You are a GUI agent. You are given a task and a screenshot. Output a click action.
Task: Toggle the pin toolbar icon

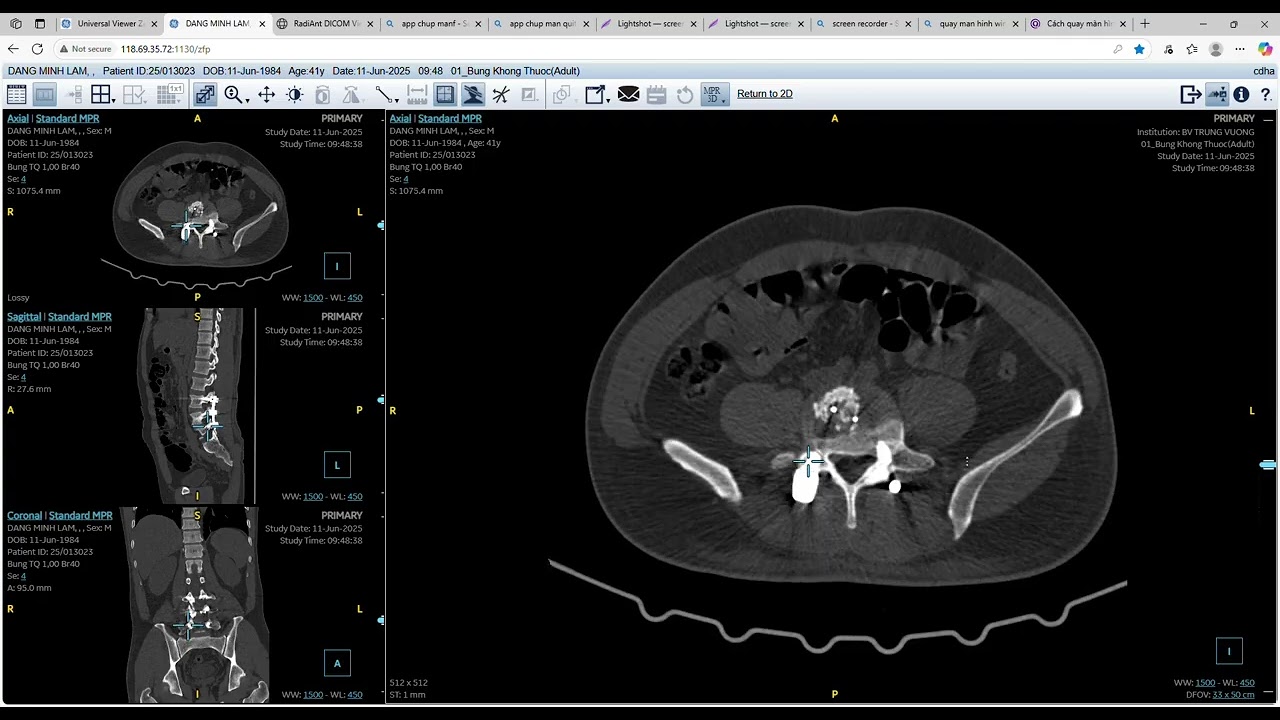pos(1217,94)
